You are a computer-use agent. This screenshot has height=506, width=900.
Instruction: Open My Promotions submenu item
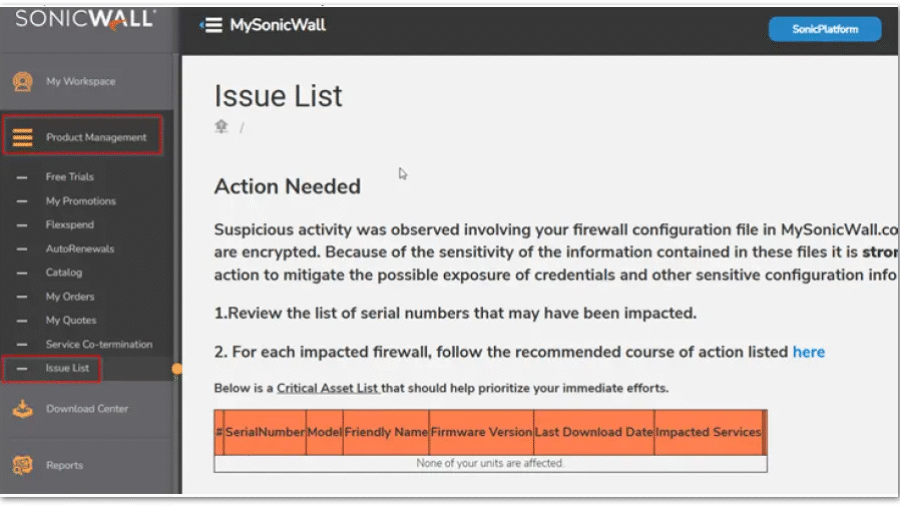[80, 201]
